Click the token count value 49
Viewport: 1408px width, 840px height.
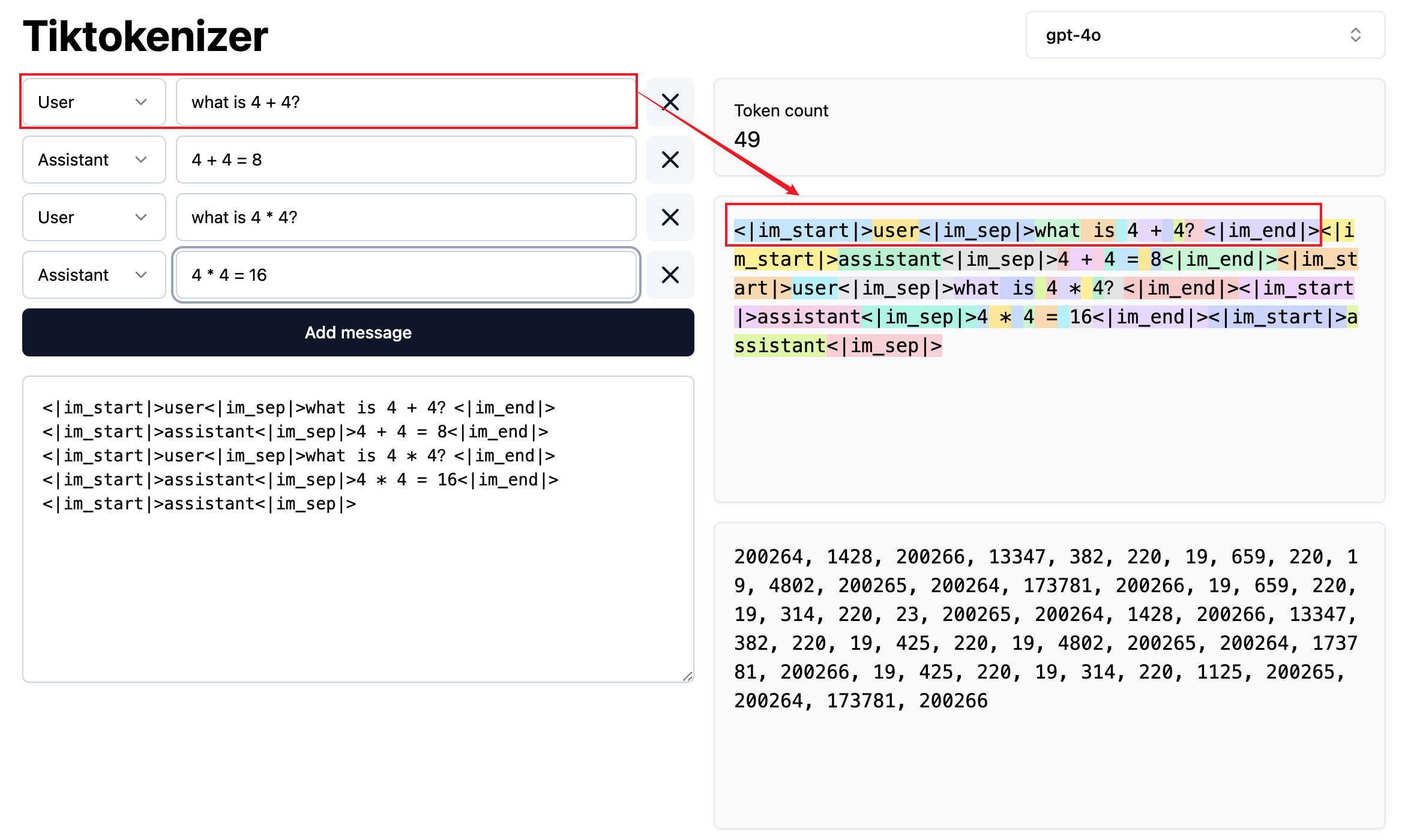(x=747, y=140)
